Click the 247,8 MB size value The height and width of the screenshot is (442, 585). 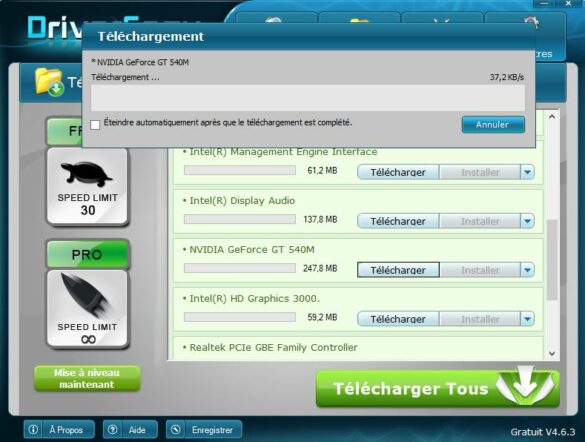click(320, 268)
